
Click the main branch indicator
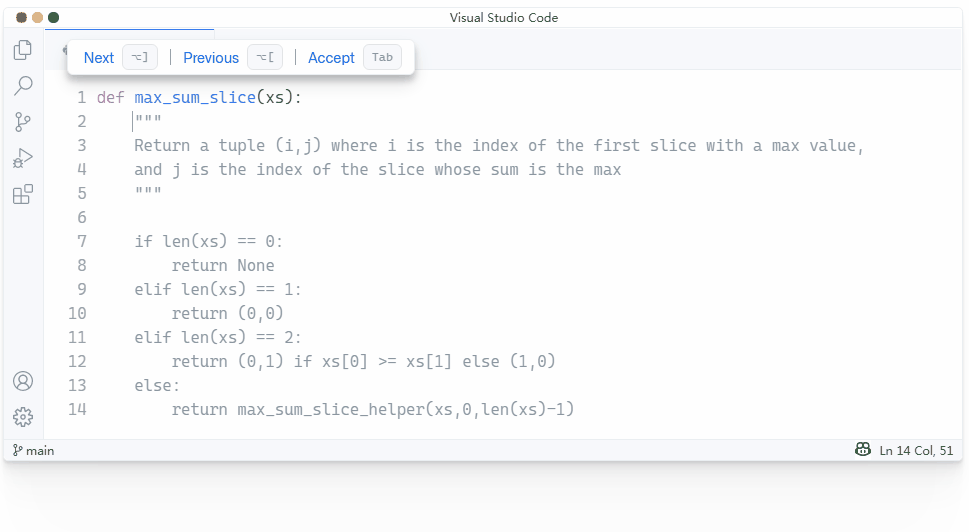34,451
